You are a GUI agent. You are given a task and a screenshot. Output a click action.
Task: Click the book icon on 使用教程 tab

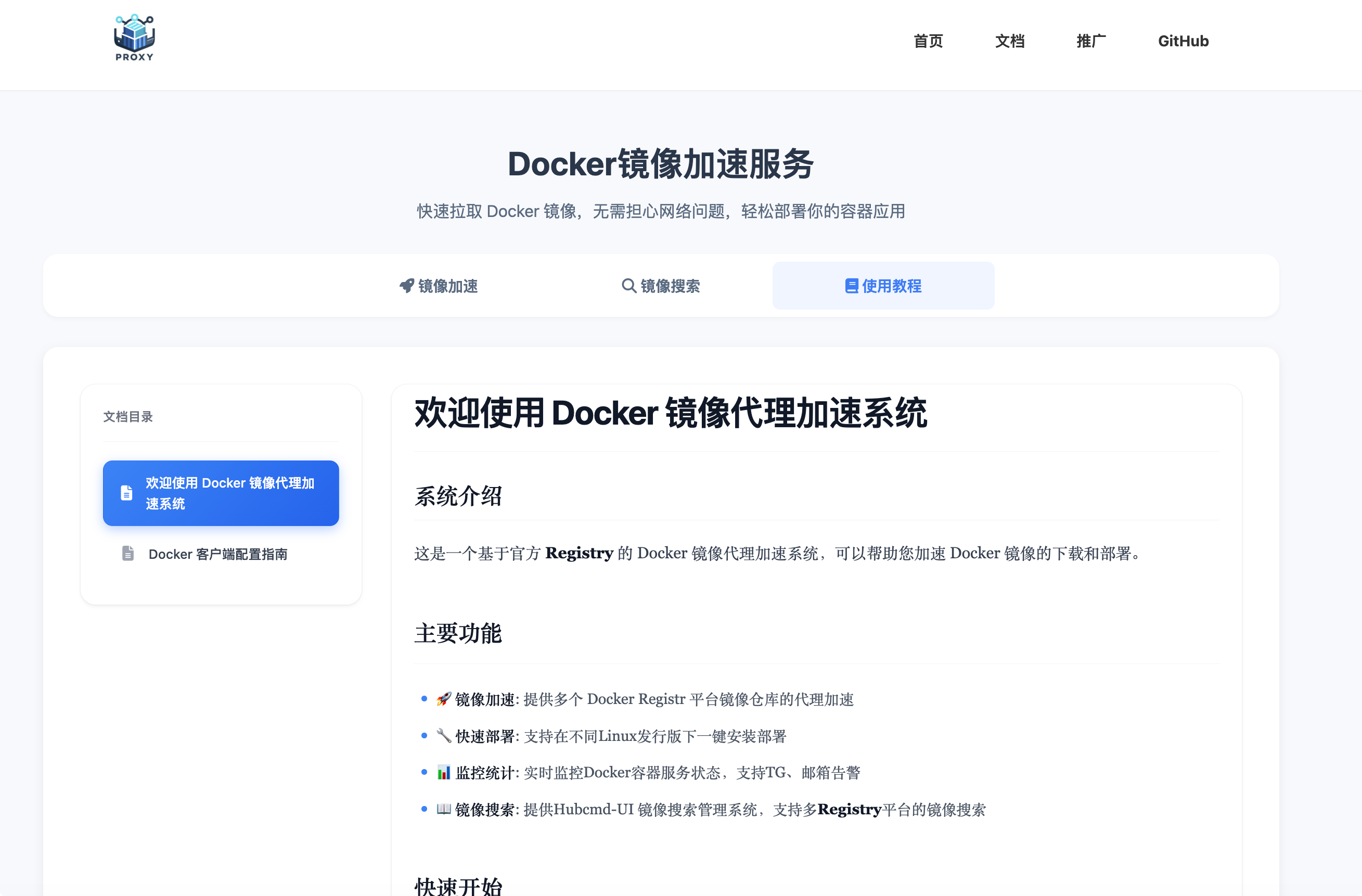(851, 286)
